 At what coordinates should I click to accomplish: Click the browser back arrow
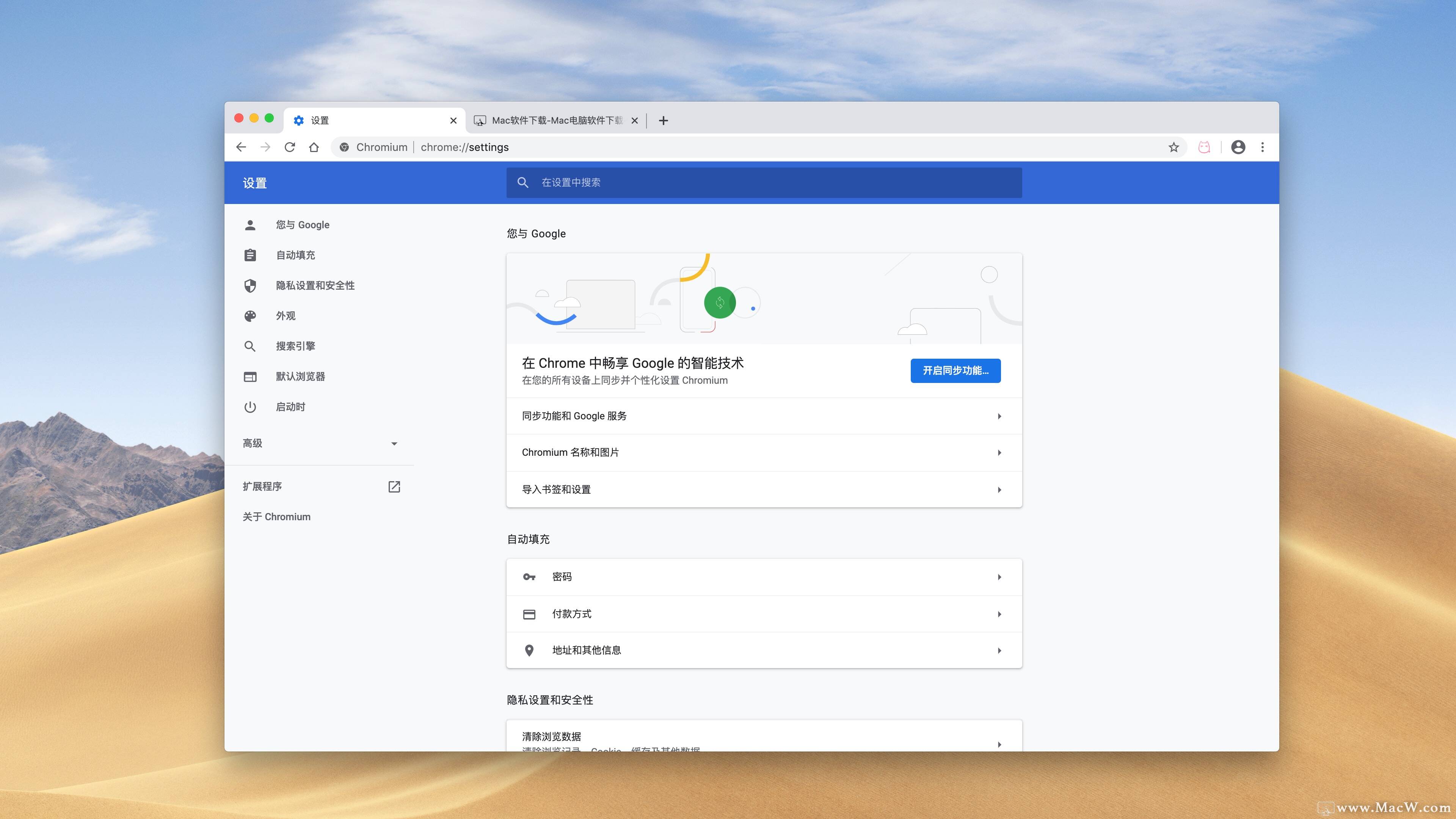(242, 147)
